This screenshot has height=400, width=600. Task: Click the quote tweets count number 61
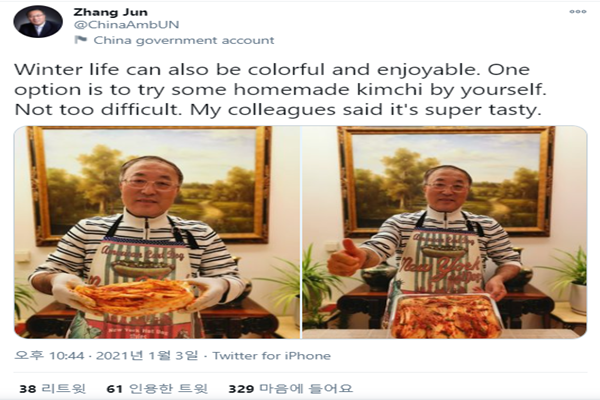pos(114,389)
